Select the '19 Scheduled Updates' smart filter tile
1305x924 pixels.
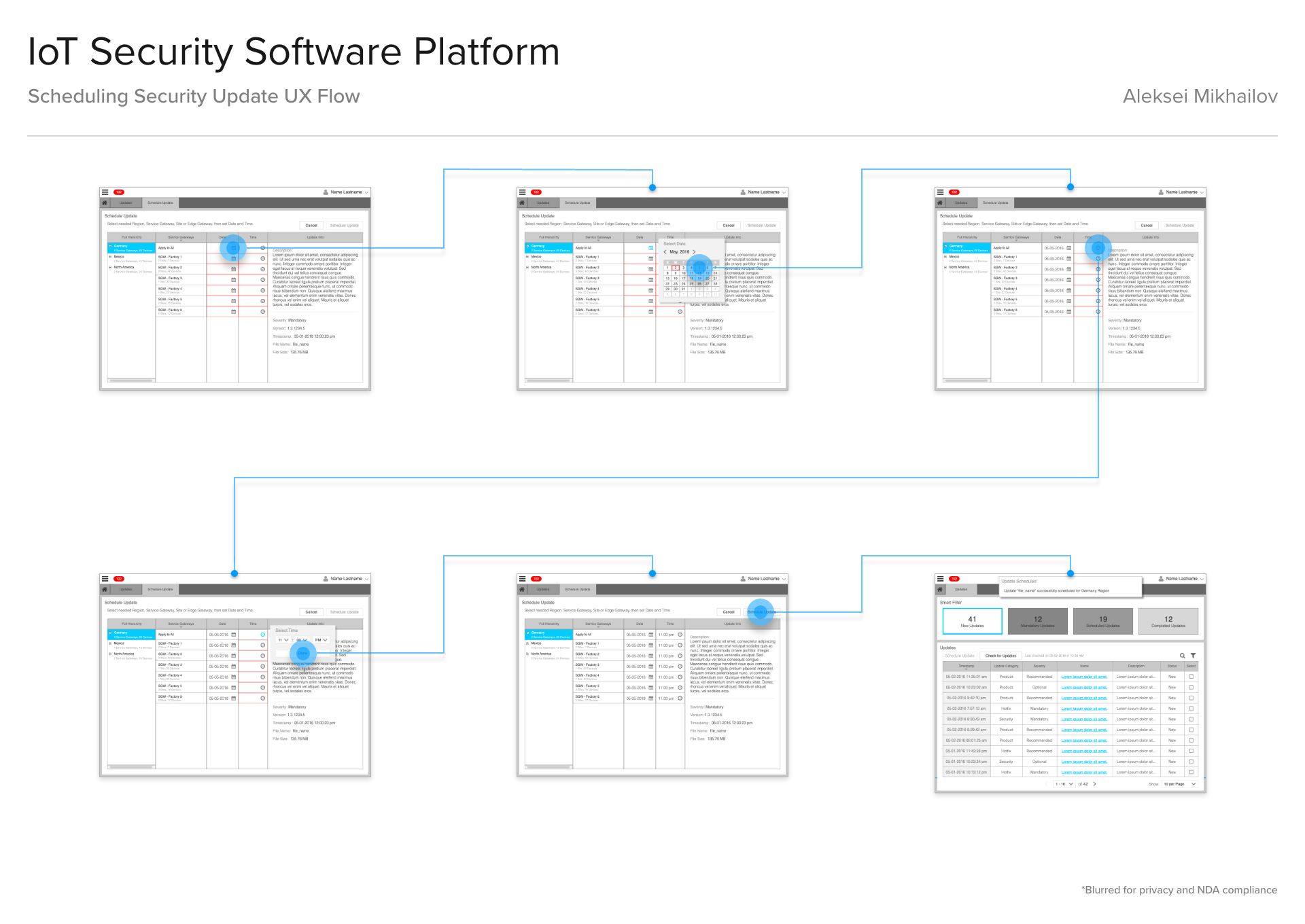coord(1102,621)
